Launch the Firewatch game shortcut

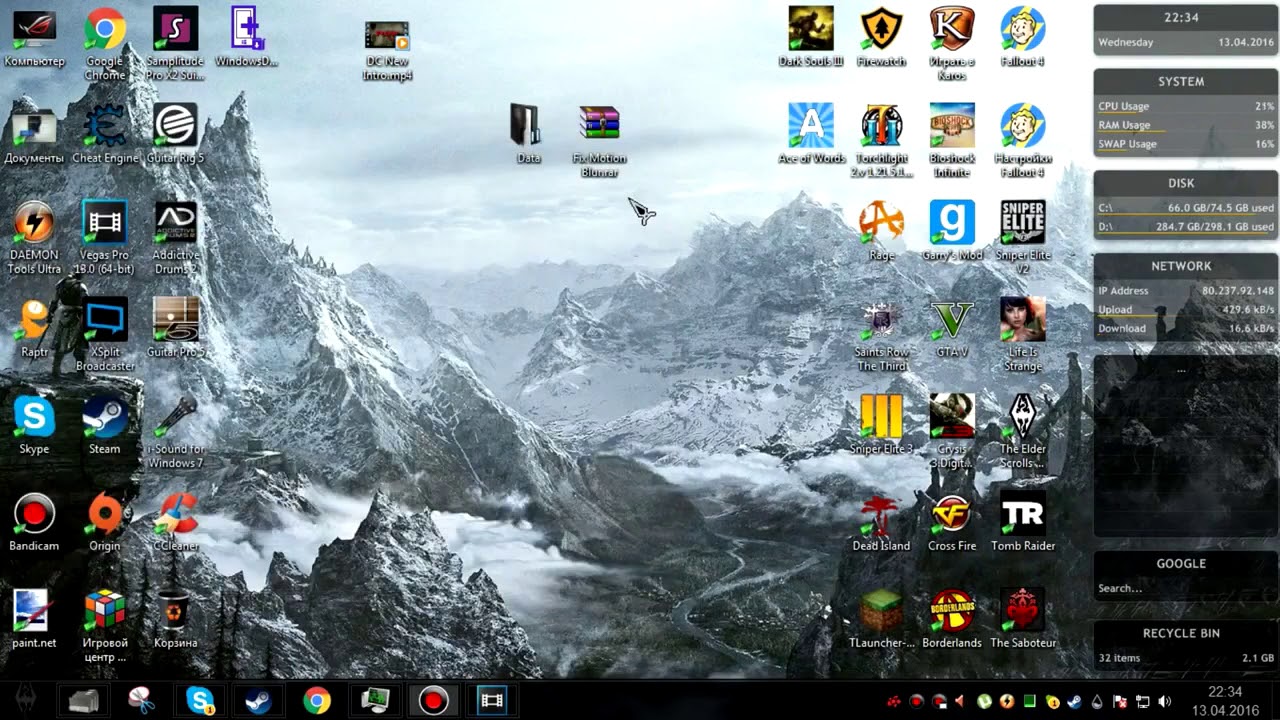[x=881, y=38]
